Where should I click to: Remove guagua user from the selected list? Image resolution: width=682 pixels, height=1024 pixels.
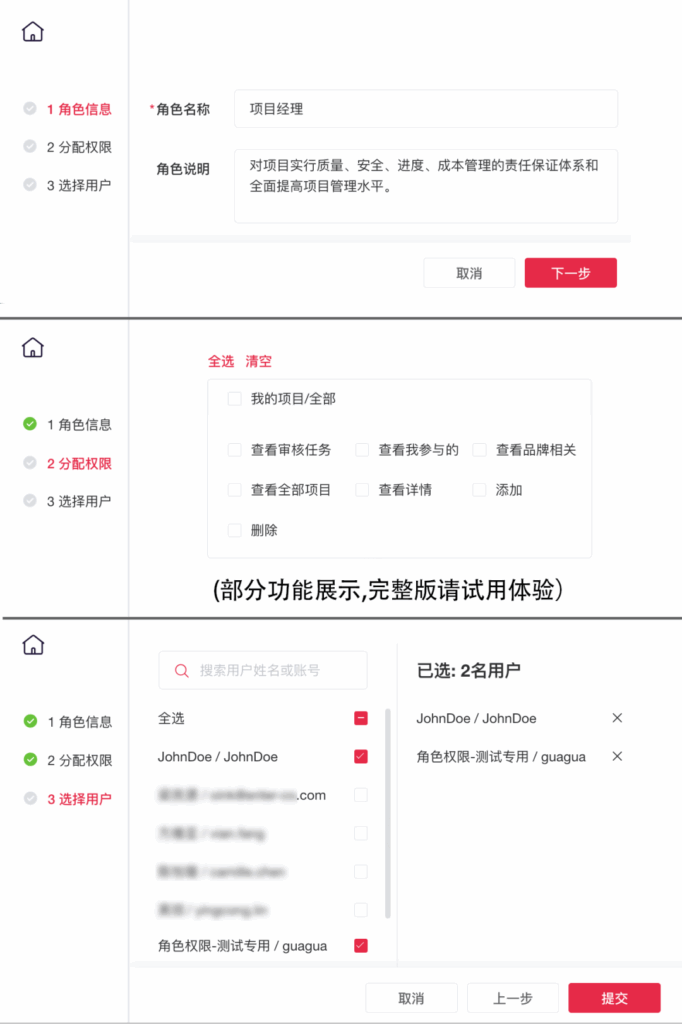click(x=617, y=756)
